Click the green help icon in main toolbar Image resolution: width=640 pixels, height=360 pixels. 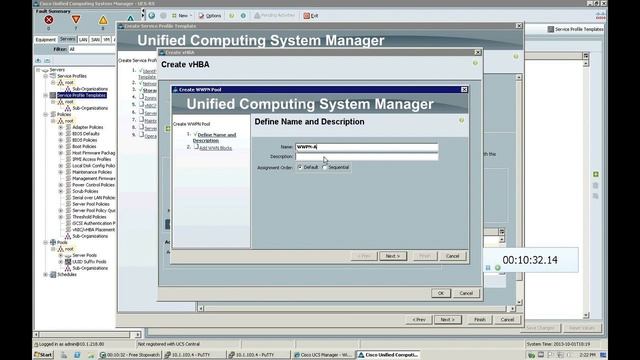click(231, 16)
